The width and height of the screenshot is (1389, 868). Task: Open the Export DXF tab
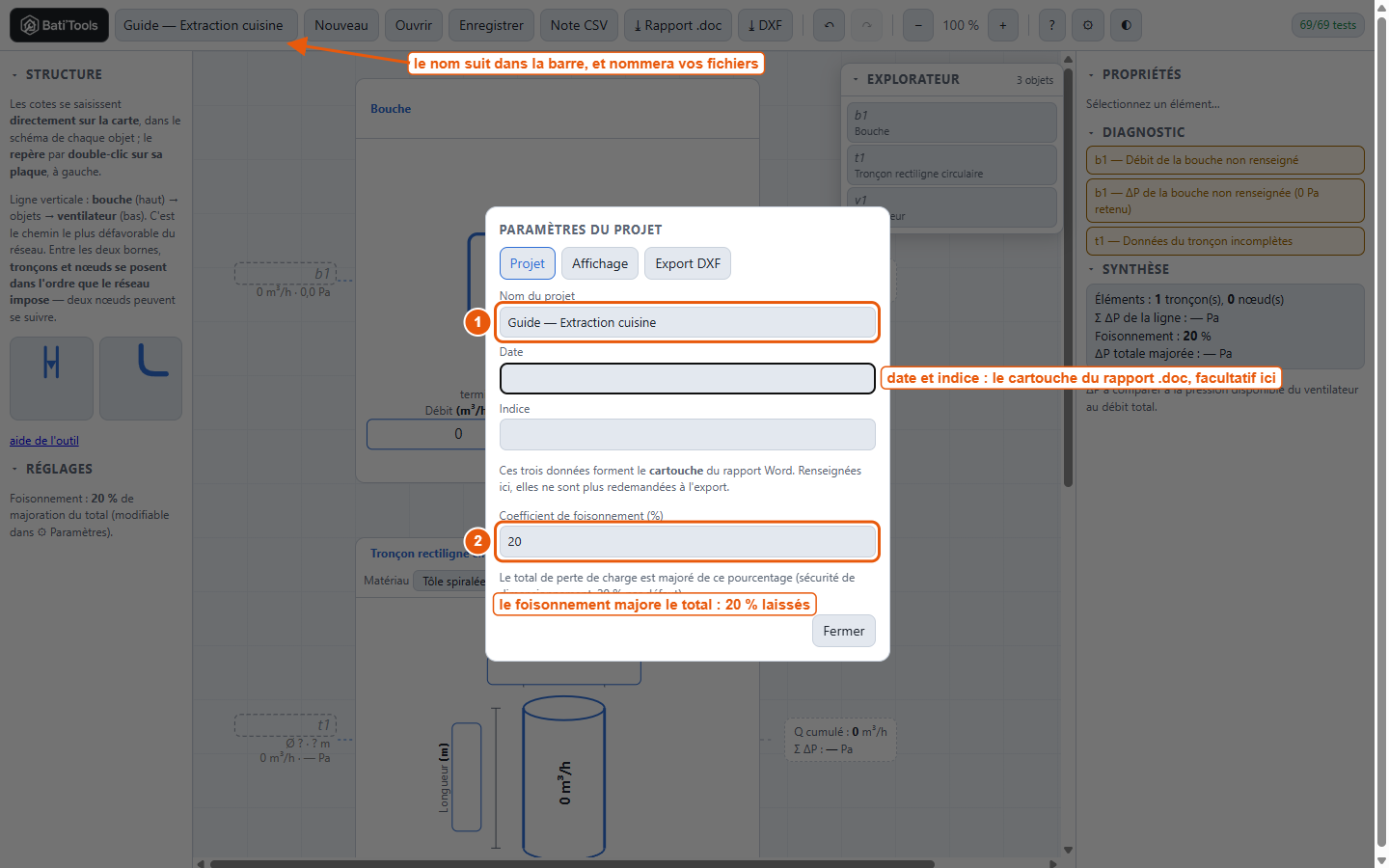(688, 263)
